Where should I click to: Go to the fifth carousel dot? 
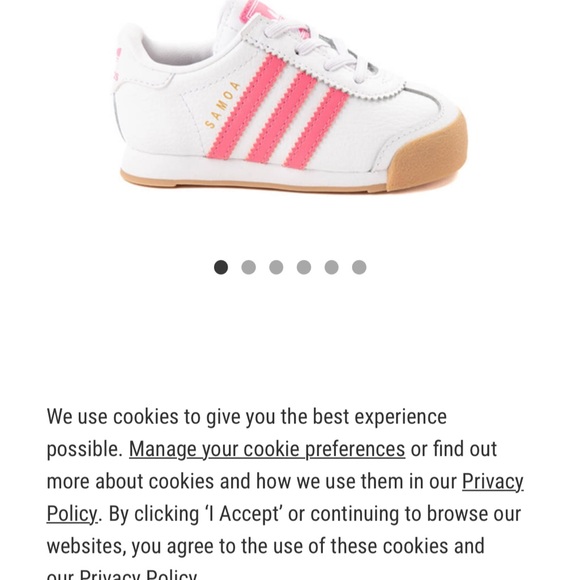(331, 267)
